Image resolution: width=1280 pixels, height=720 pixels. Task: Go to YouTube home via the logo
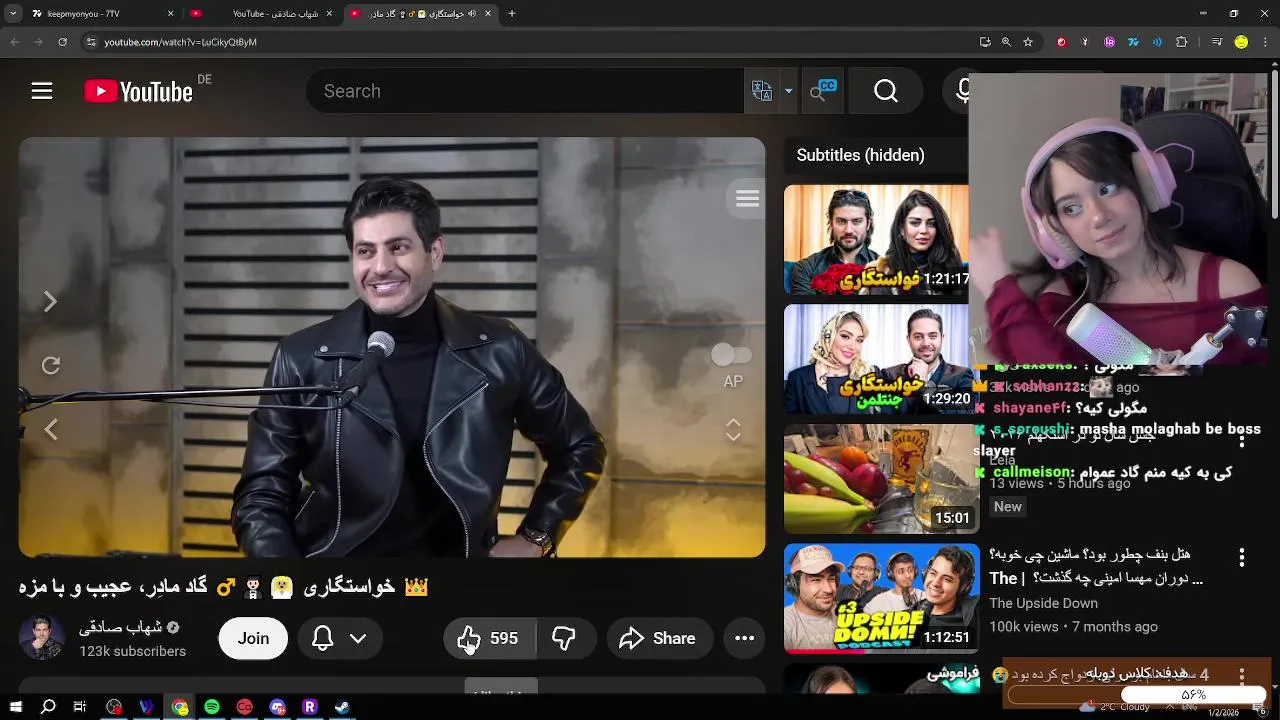click(x=138, y=91)
